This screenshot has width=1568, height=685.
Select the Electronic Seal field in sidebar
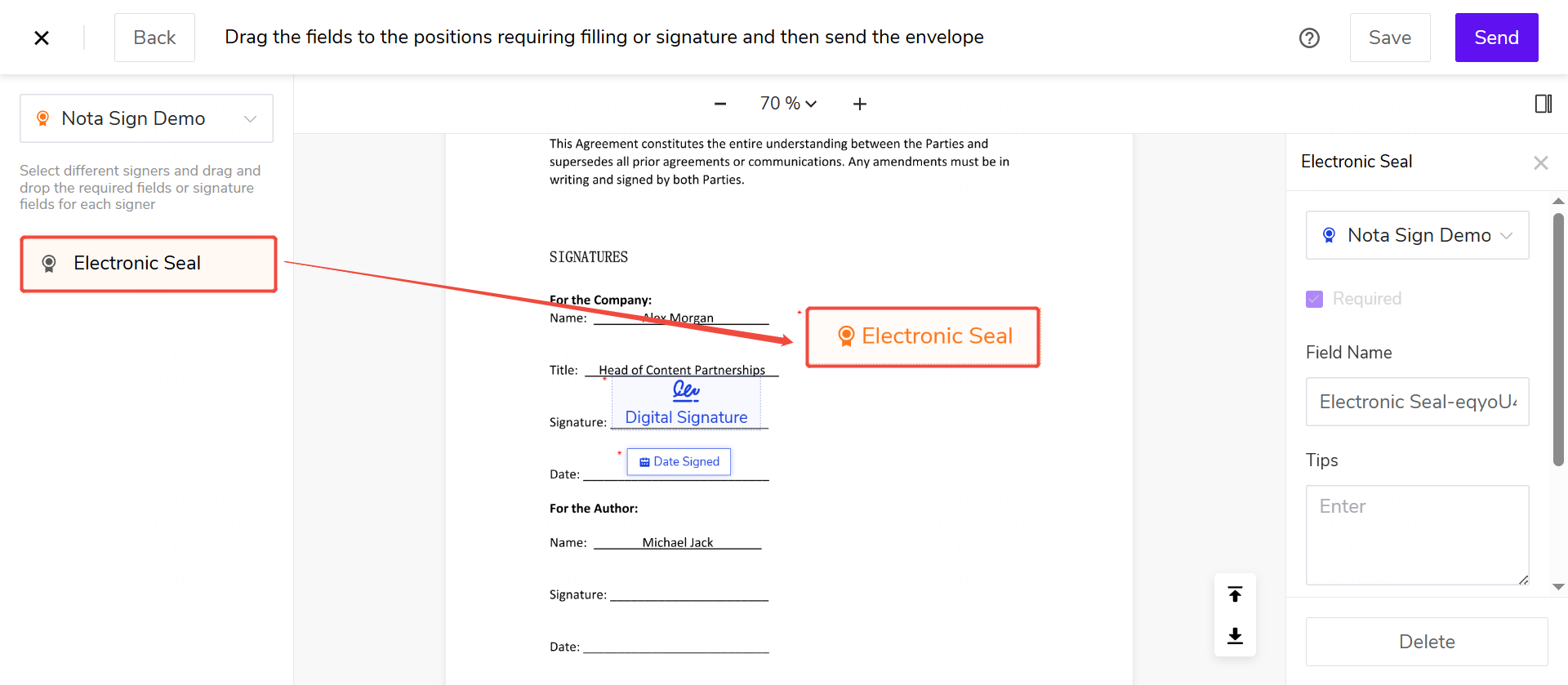149,264
